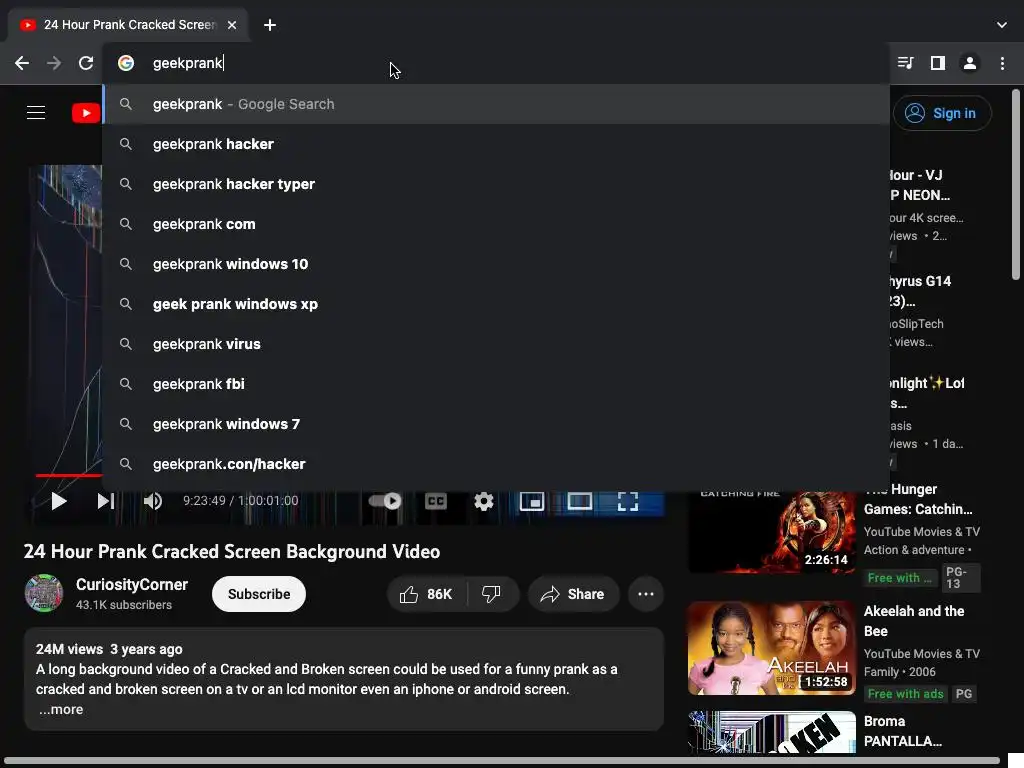Click the page horizontal scrollbar

(x=502, y=761)
